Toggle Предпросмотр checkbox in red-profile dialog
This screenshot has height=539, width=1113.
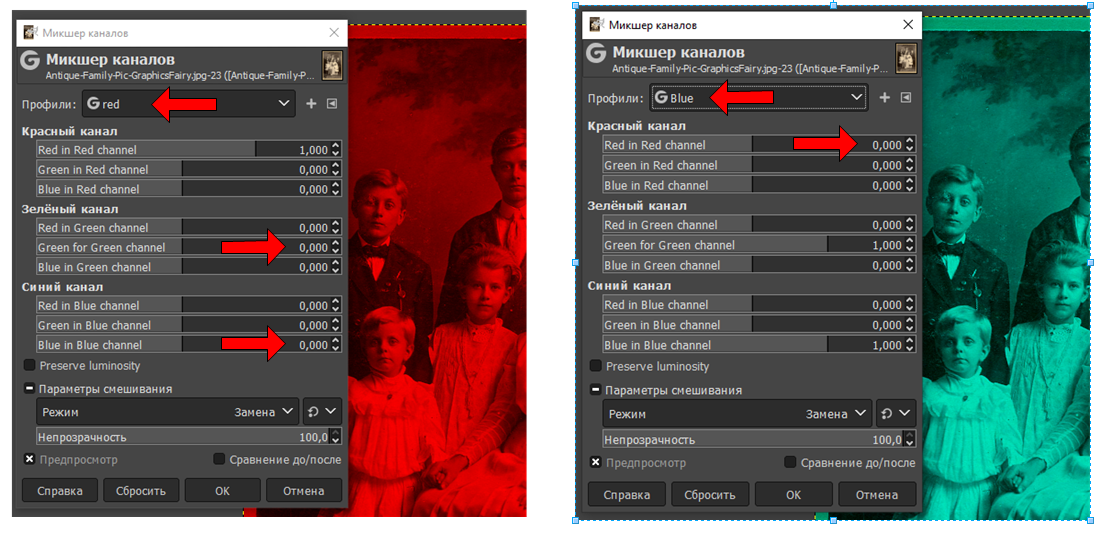coord(30,459)
